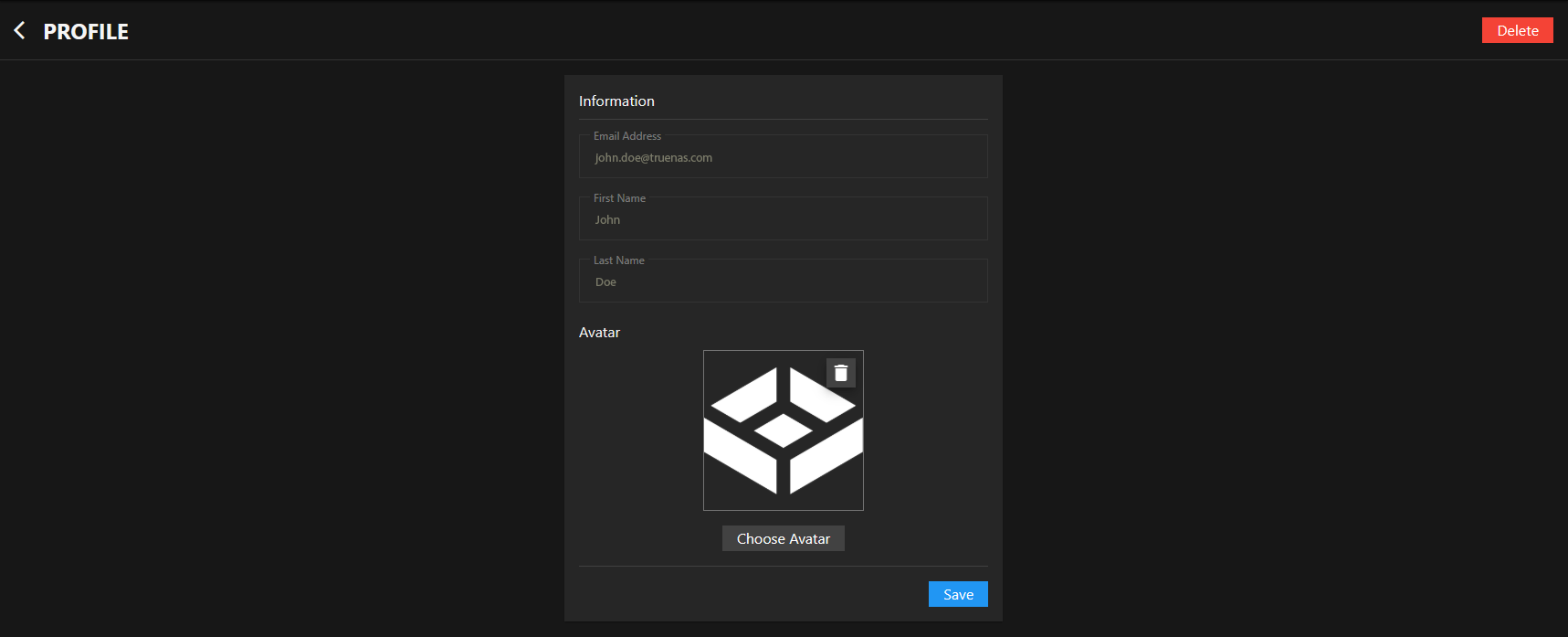Click the john.doe@truenas.com email text
Viewport: 1568px width, 637px height.
[x=654, y=158]
